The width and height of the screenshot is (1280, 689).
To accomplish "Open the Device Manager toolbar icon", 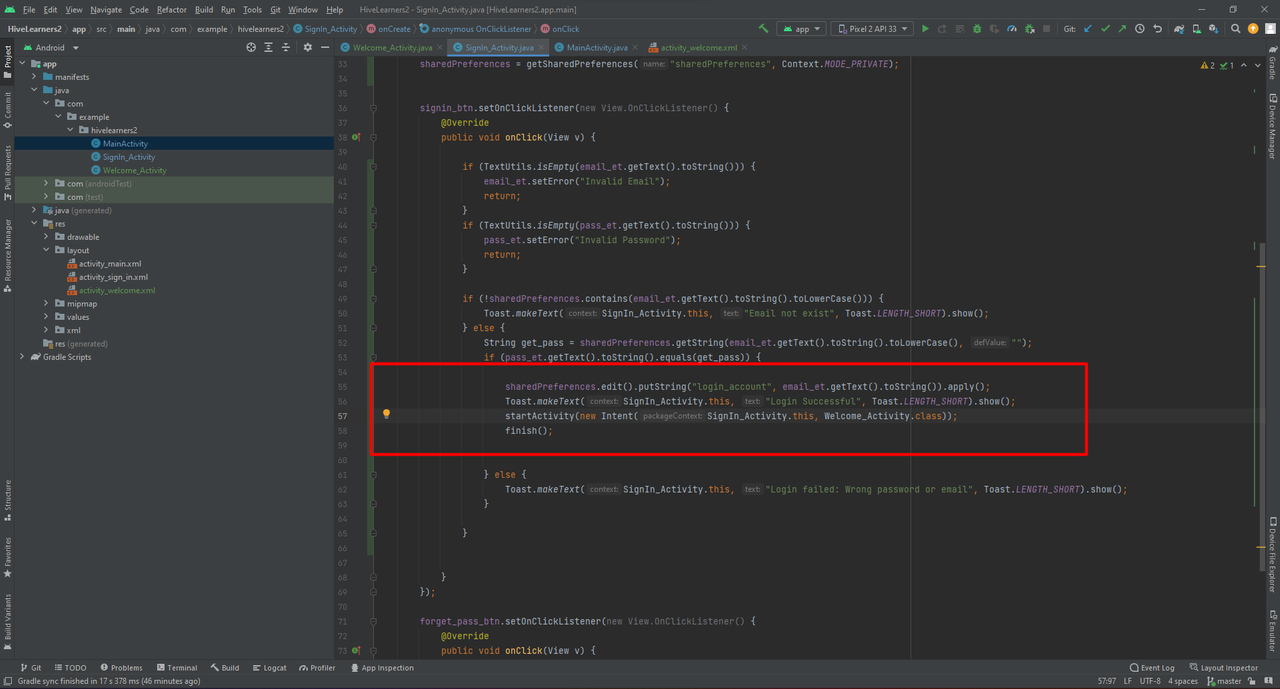I will (1197, 29).
